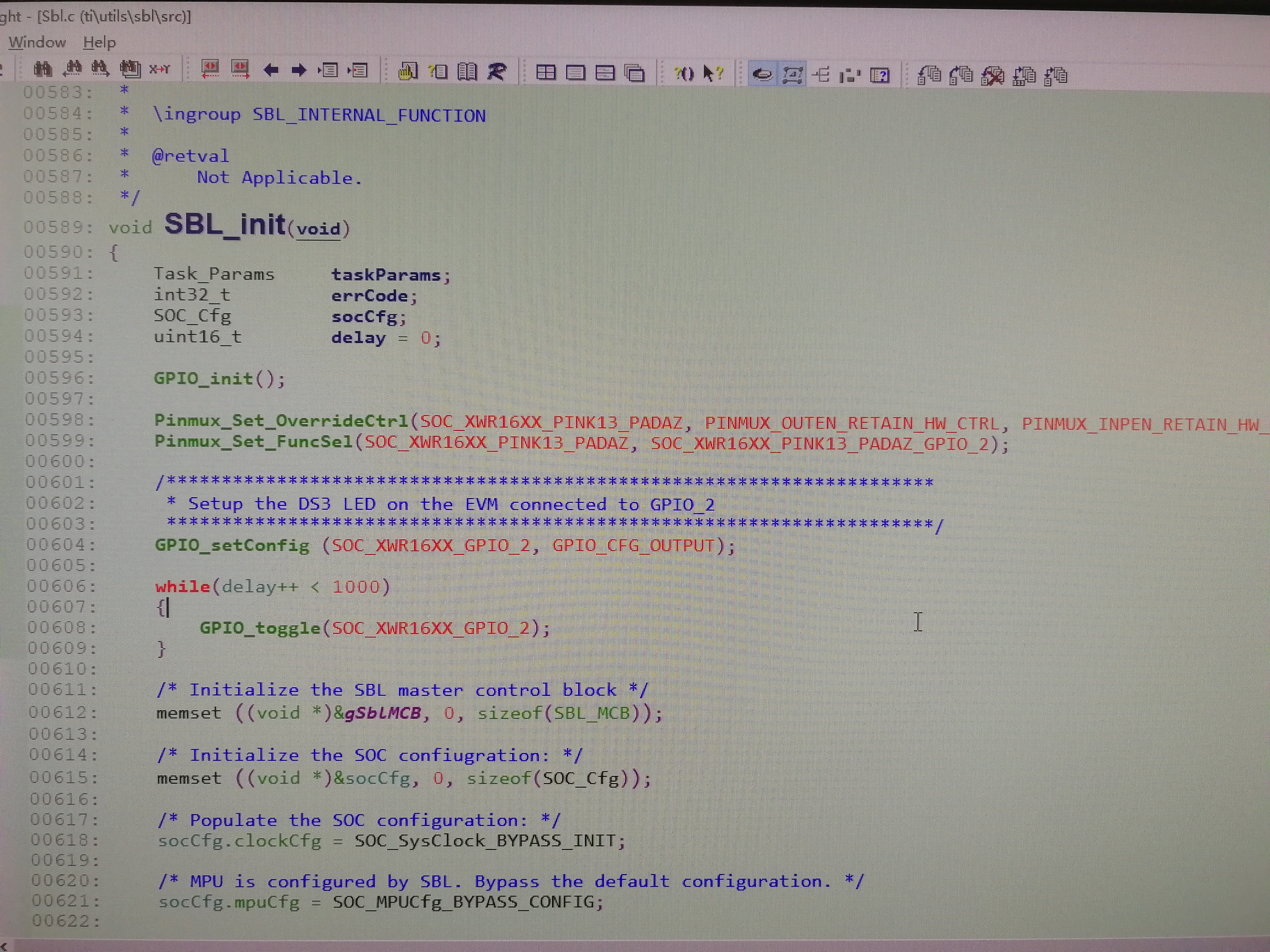Toggle the Clip Window blocks button

pyautogui.click(x=850, y=76)
